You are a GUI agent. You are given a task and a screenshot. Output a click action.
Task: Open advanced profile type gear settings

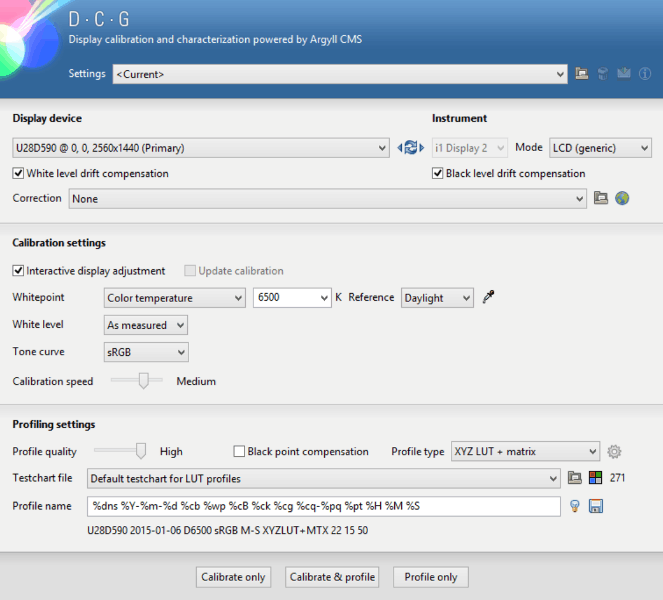614,452
